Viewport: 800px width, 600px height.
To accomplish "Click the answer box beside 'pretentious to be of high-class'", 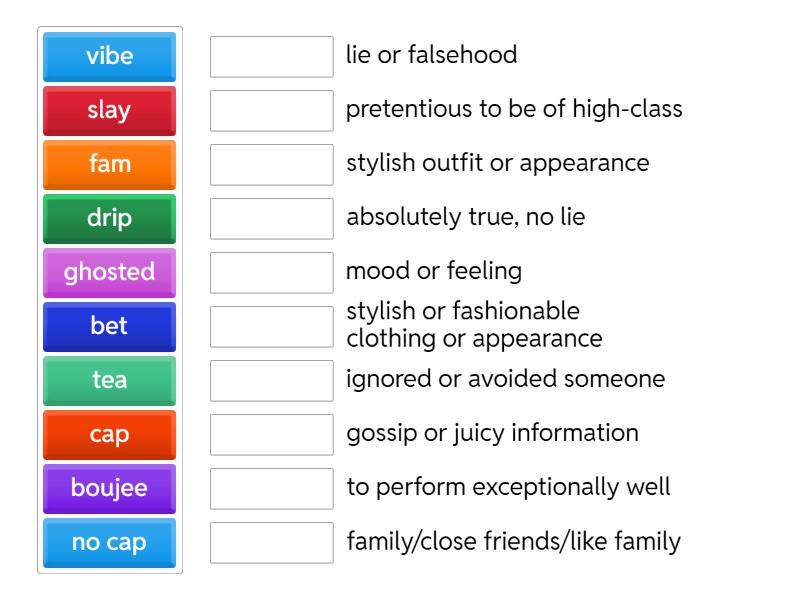I will coord(271,110).
